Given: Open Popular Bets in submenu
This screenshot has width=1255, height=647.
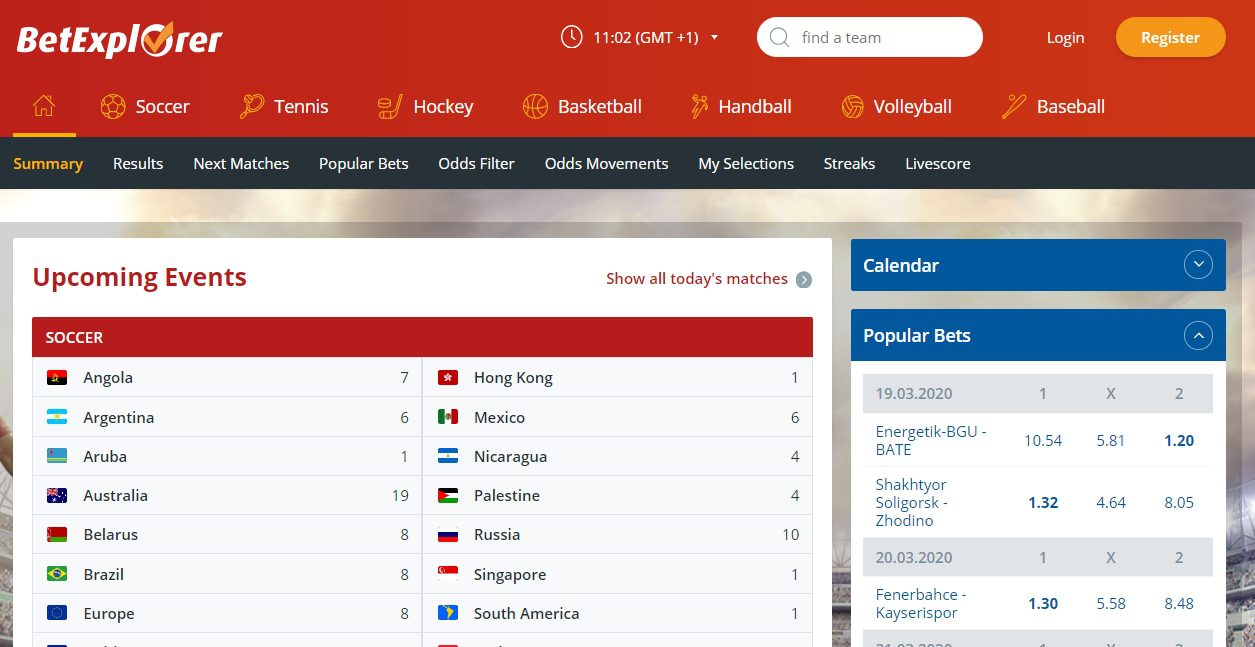Looking at the screenshot, I should point(363,164).
